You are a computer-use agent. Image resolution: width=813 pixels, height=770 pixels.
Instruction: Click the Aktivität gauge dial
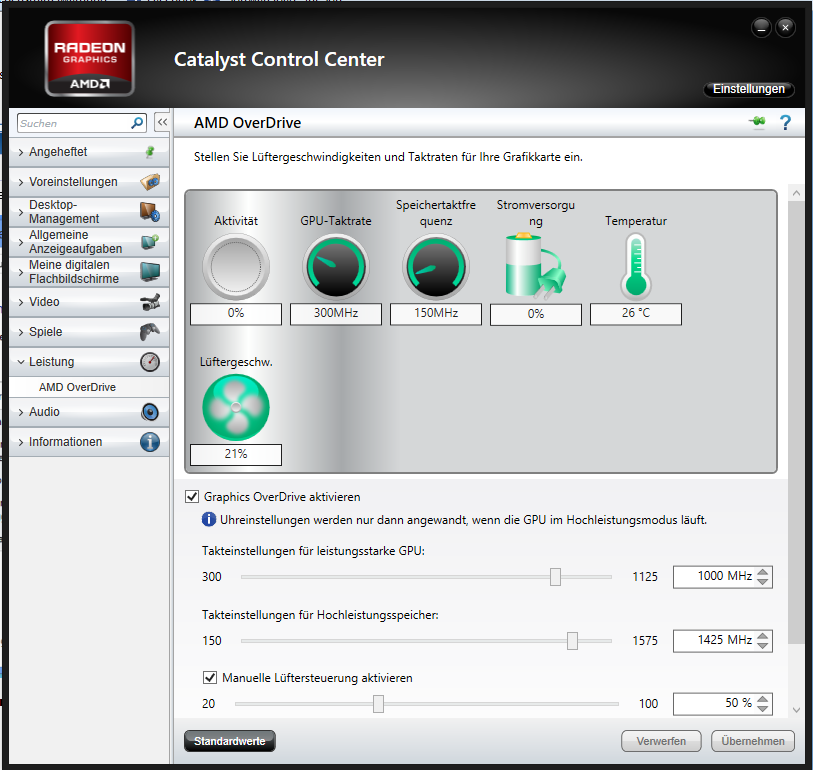coord(236,267)
